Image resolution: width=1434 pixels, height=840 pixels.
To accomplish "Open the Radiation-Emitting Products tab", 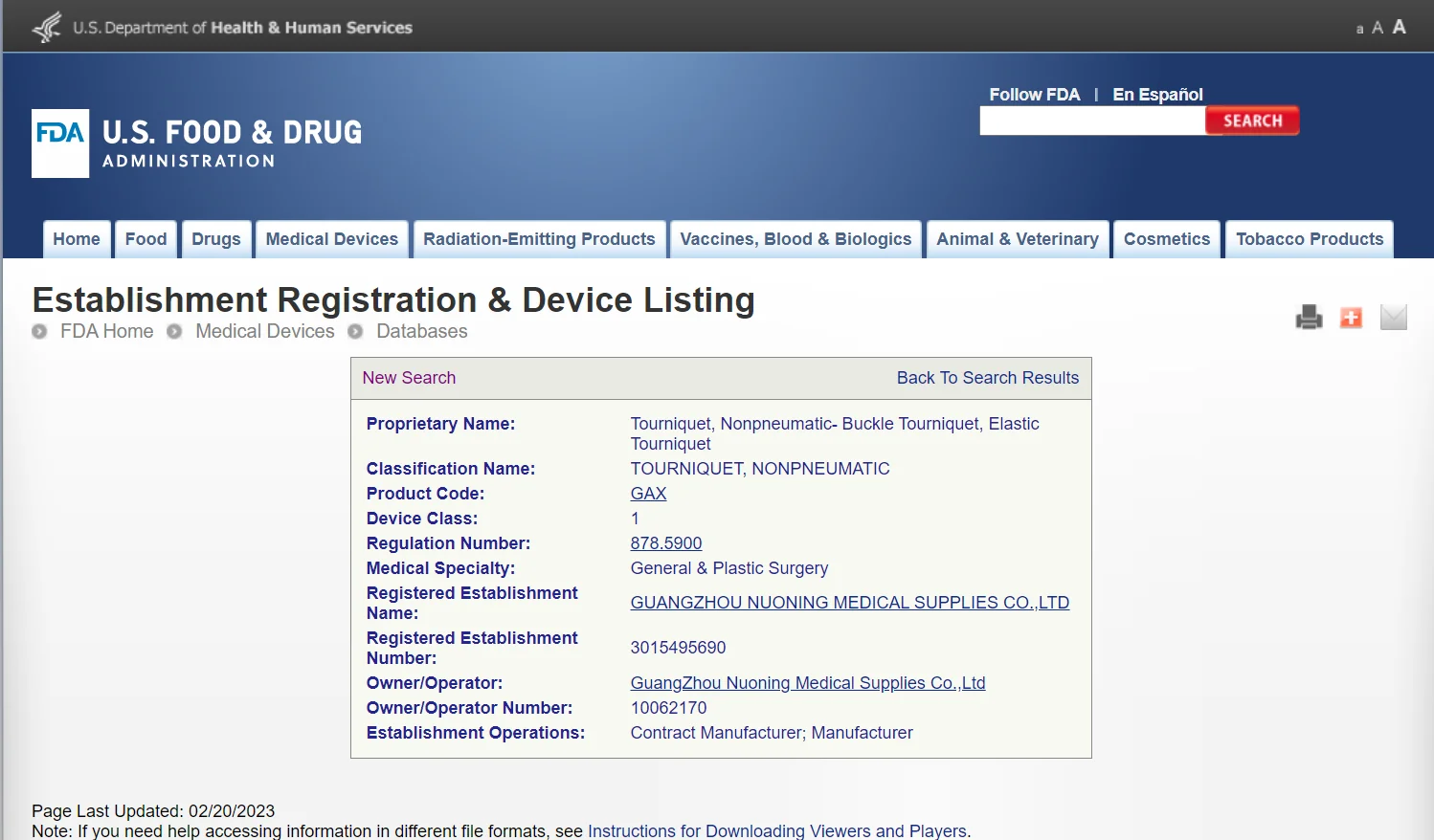I will click(540, 239).
